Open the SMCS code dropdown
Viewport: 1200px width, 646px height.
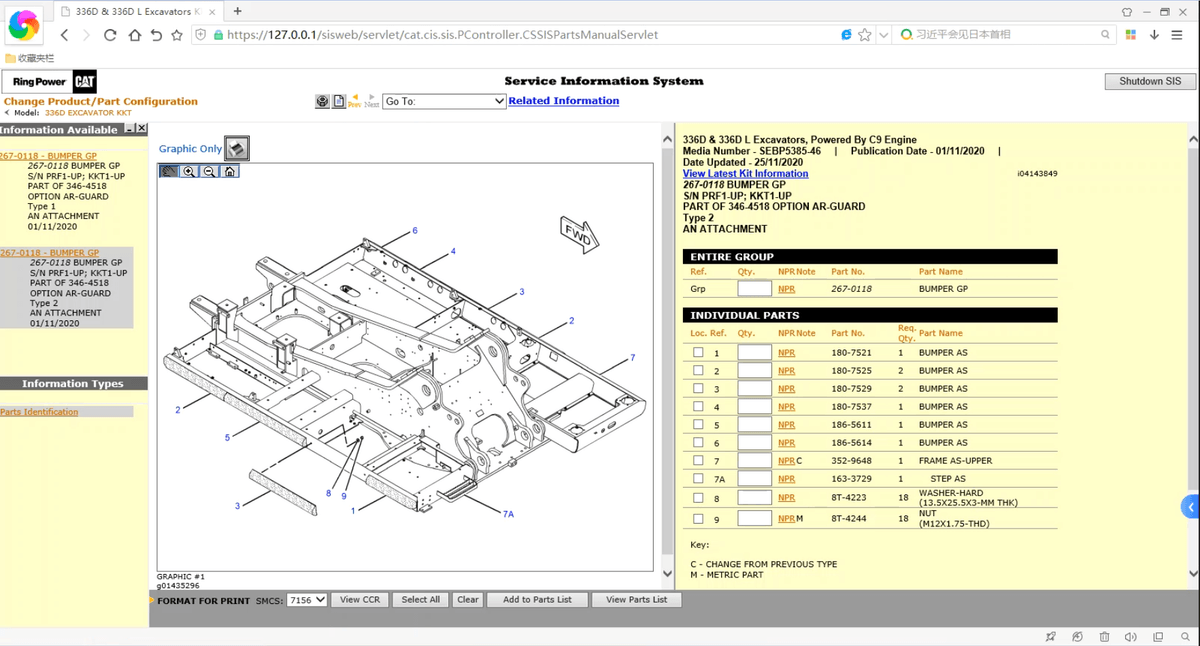(x=306, y=600)
